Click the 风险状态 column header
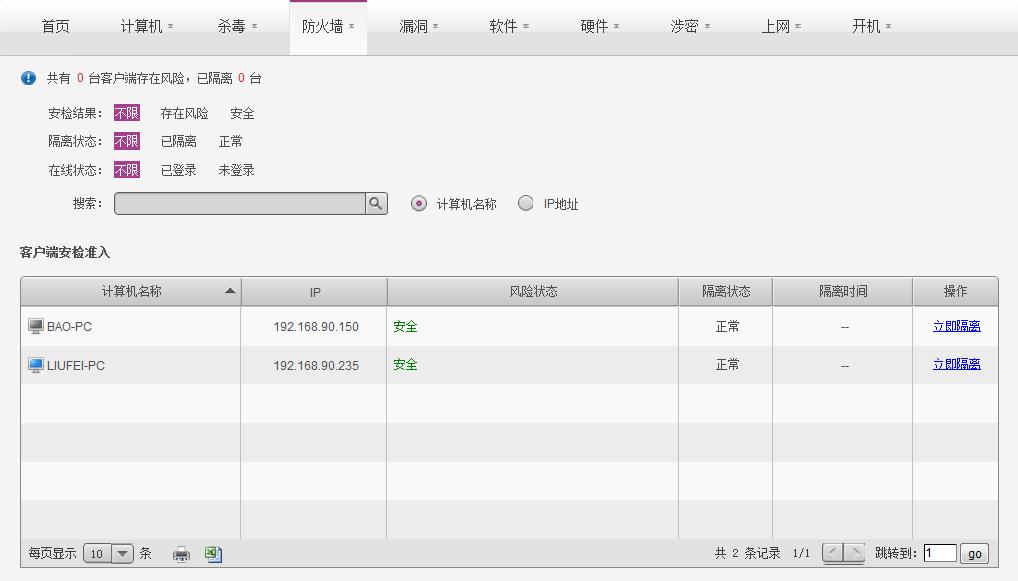Screen dimensions: 1018x581 pyautogui.click(x=533, y=291)
